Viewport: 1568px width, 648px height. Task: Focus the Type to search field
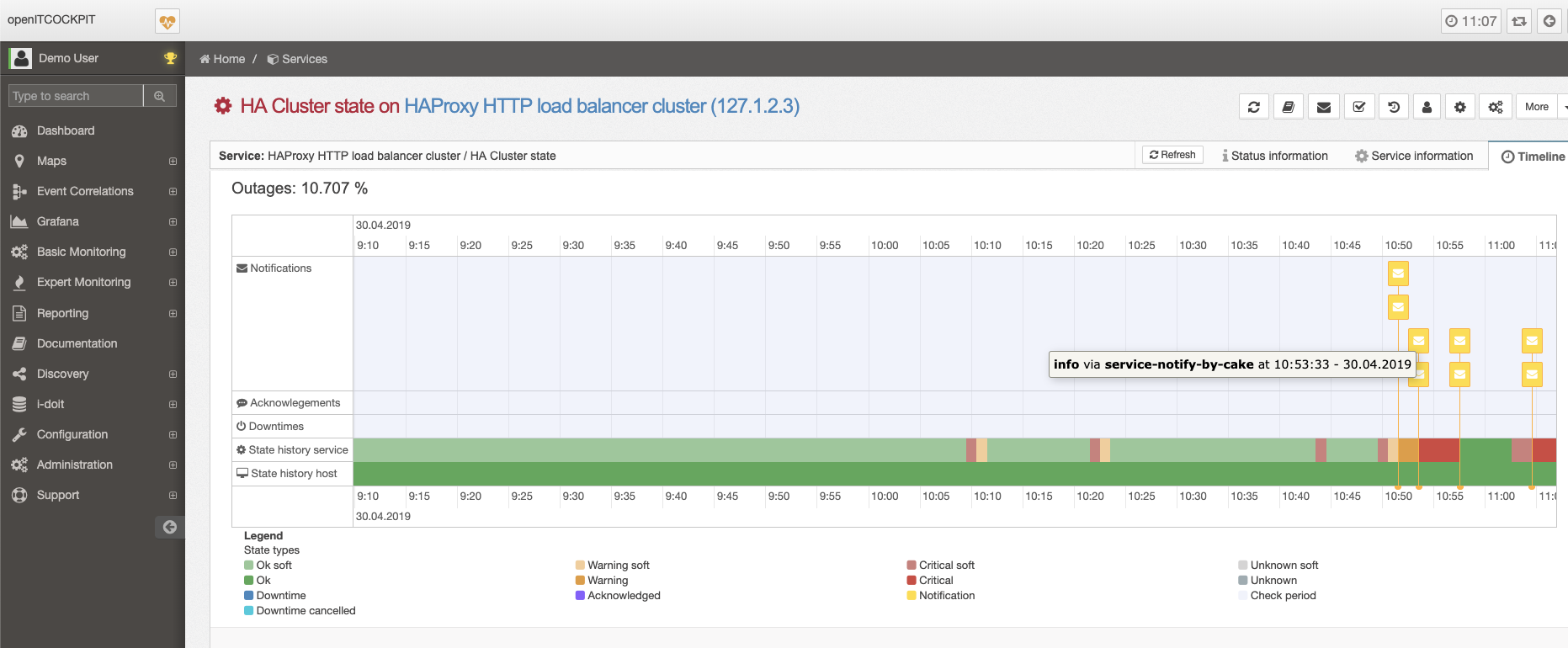[76, 96]
